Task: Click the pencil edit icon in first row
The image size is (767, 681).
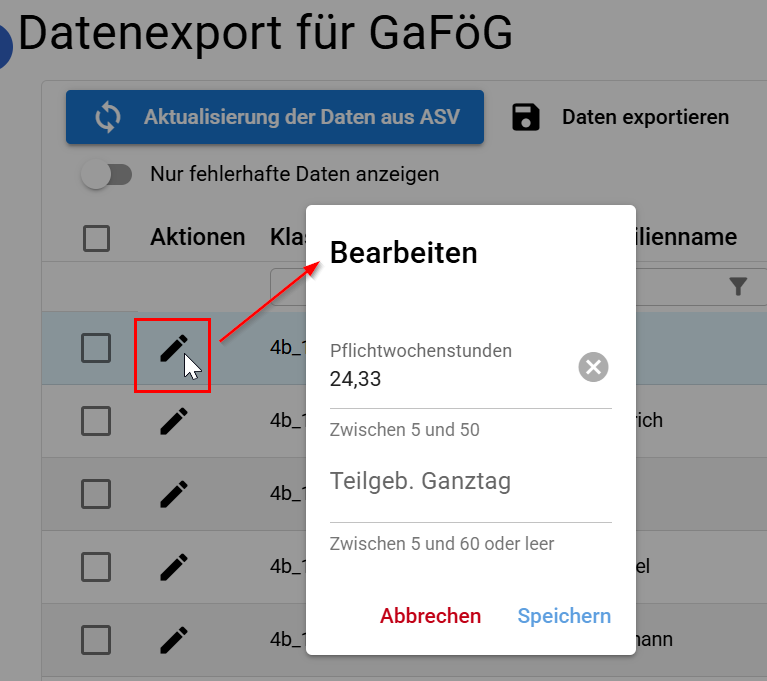Action: (x=173, y=348)
